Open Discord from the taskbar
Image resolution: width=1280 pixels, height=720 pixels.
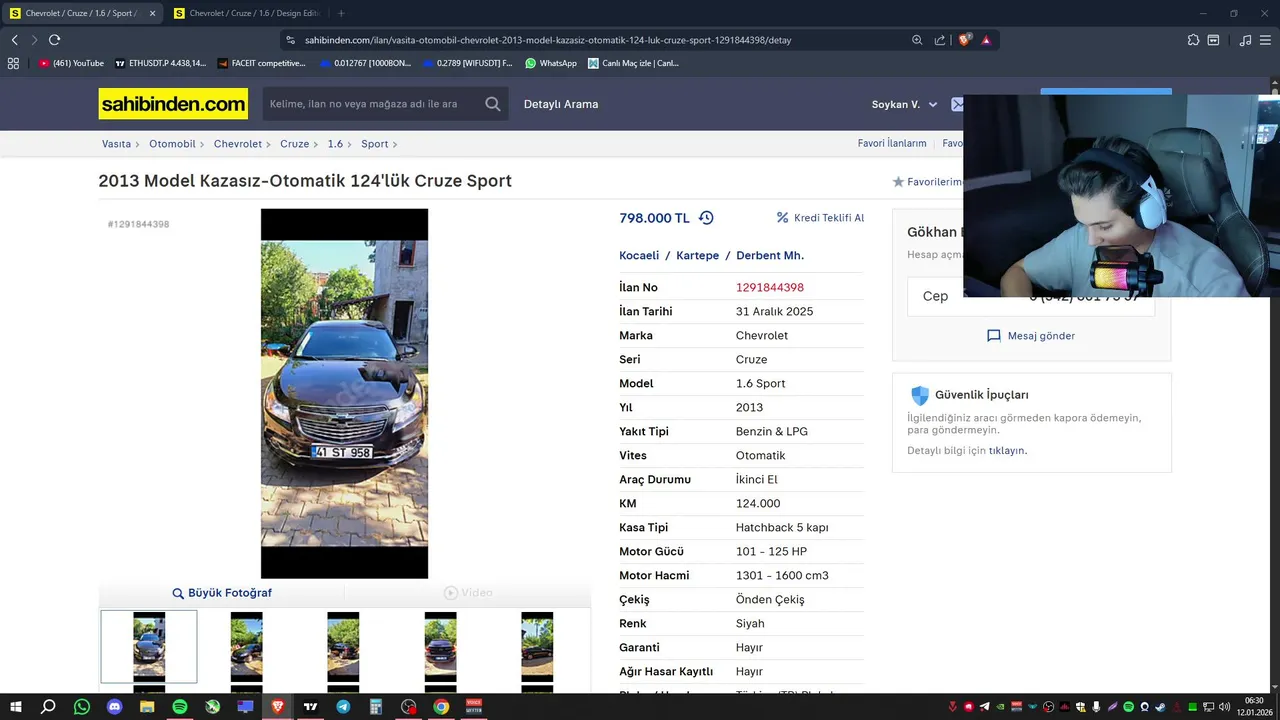point(114,707)
